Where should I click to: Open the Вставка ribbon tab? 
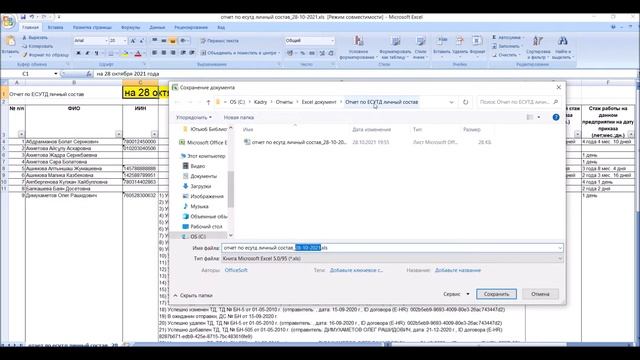(x=56, y=27)
